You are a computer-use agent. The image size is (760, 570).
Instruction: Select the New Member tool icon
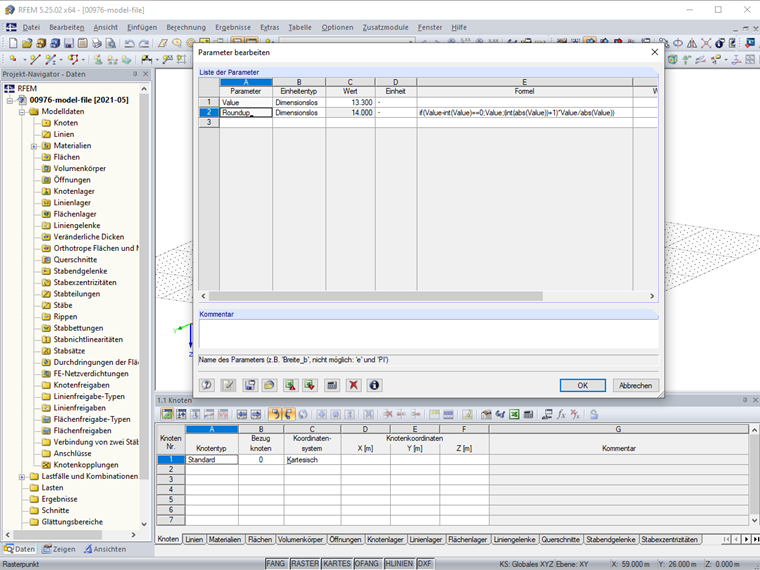click(50, 59)
